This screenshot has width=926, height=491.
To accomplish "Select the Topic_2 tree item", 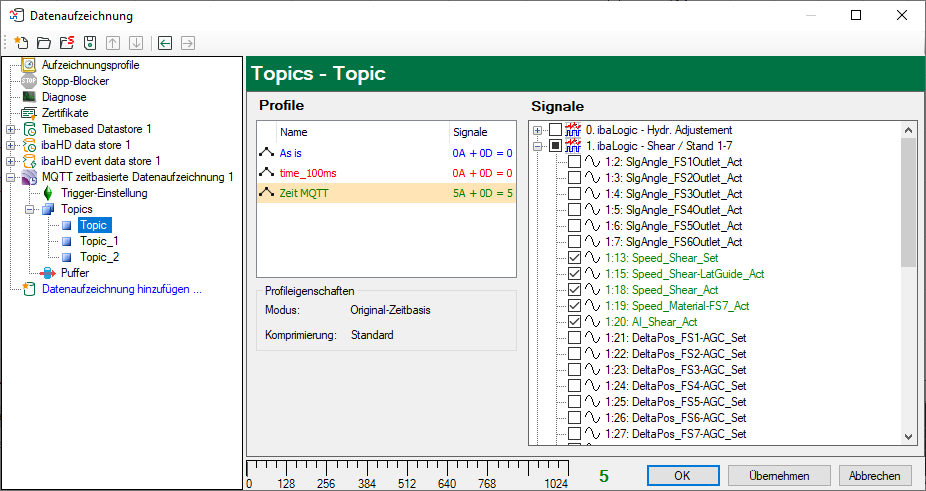I will pyautogui.click(x=99, y=257).
